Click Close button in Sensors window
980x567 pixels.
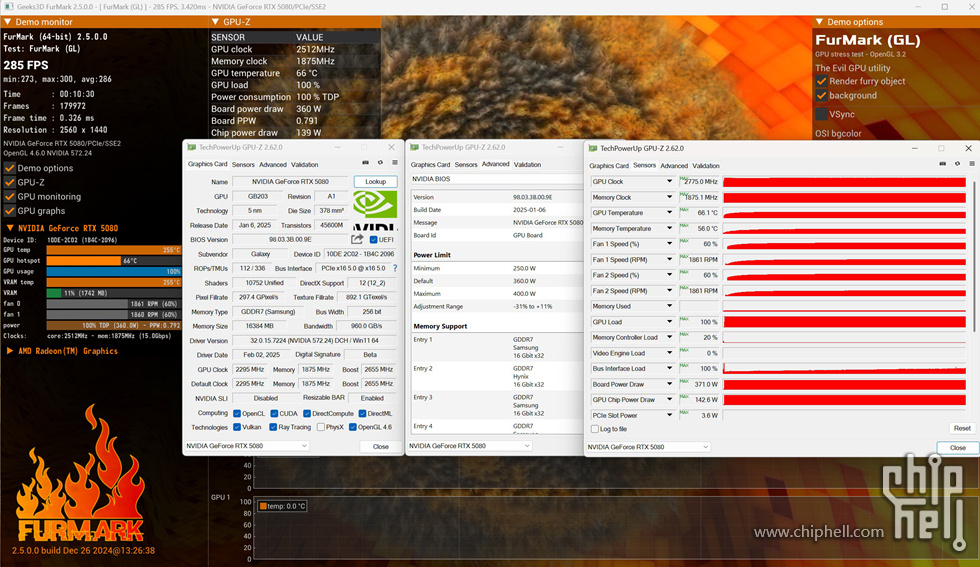958,448
